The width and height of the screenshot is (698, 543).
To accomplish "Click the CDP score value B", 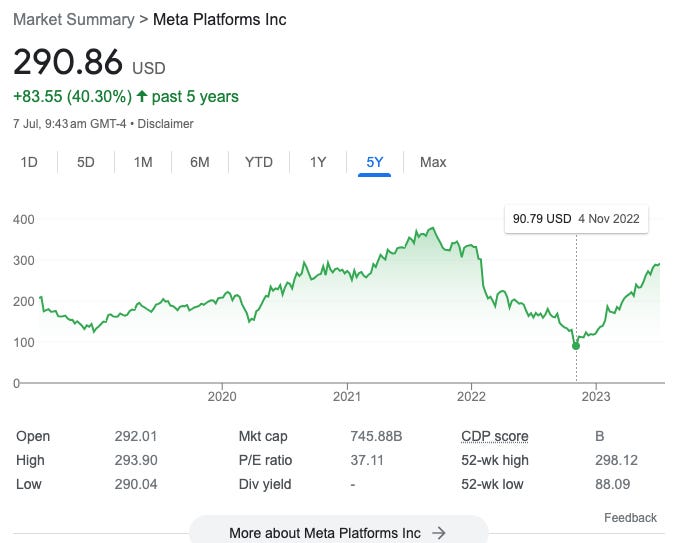I will [600, 436].
